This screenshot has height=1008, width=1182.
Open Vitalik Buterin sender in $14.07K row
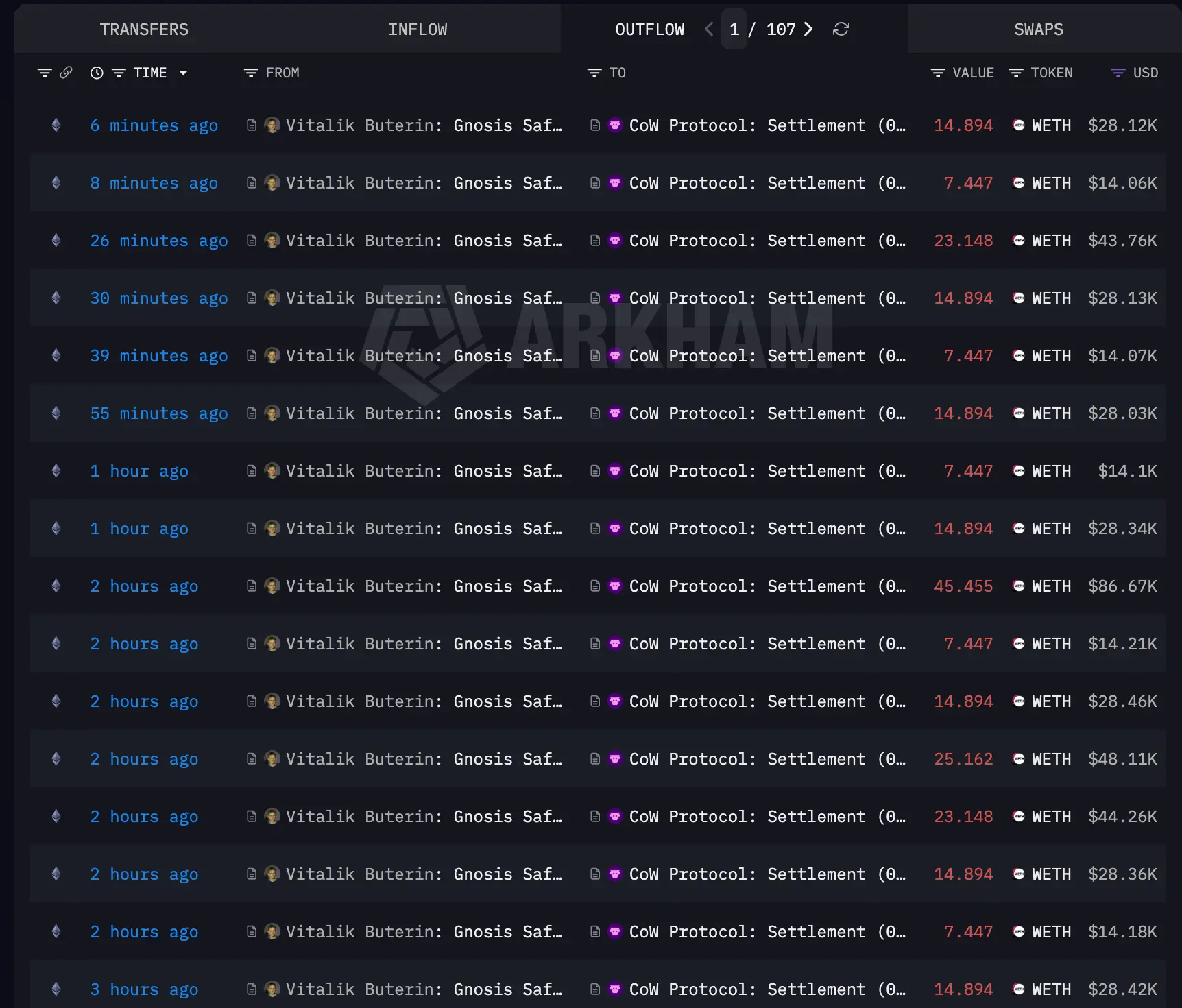click(424, 356)
